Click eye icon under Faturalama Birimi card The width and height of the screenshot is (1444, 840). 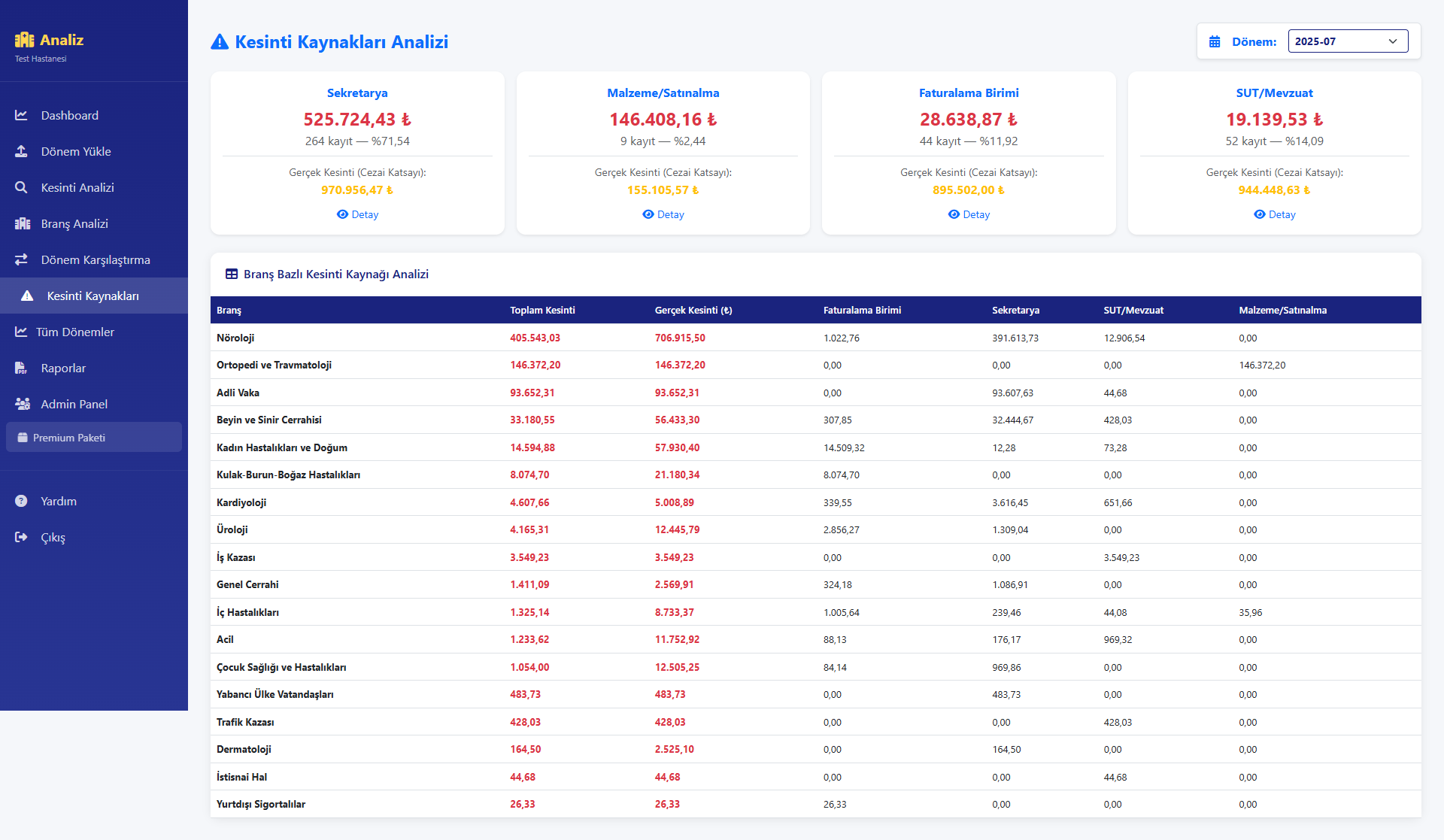point(954,214)
